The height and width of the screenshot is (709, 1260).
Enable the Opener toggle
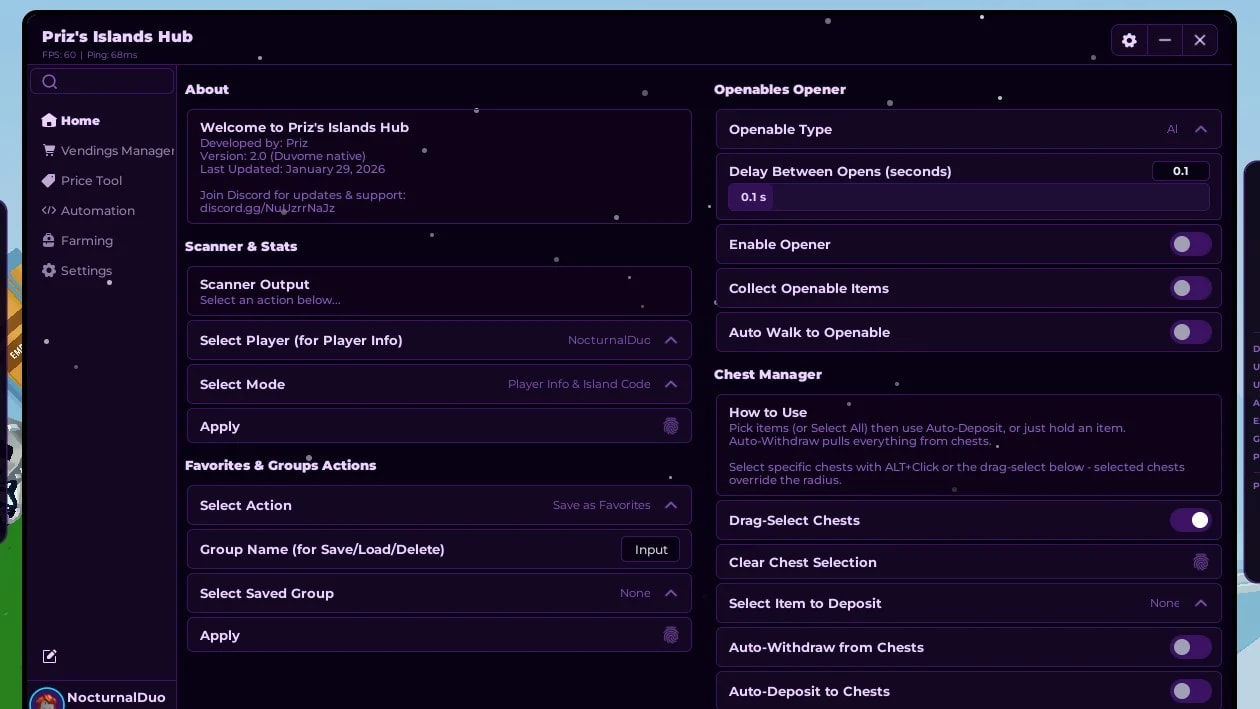coord(1190,244)
